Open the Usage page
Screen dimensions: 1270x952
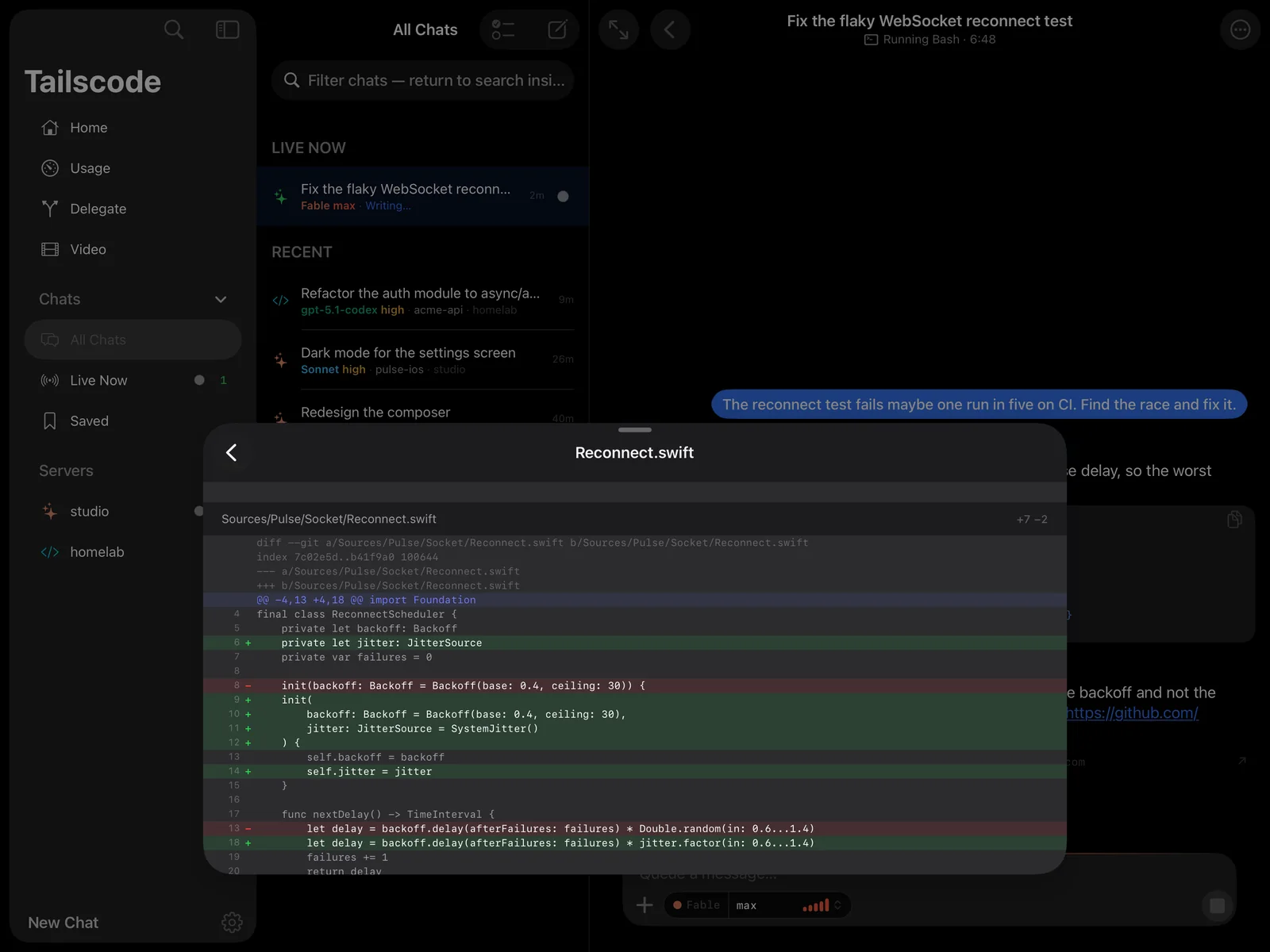[133, 168]
